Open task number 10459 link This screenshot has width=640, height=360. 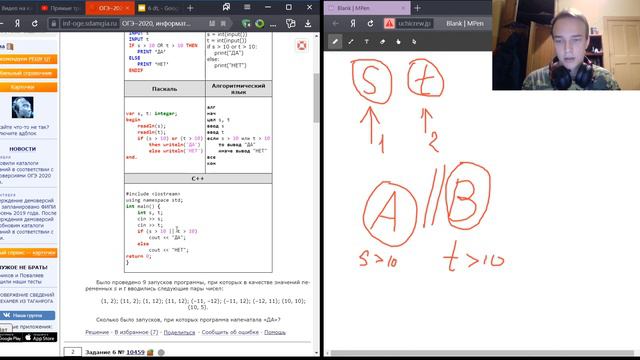pyautogui.click(x=136, y=352)
